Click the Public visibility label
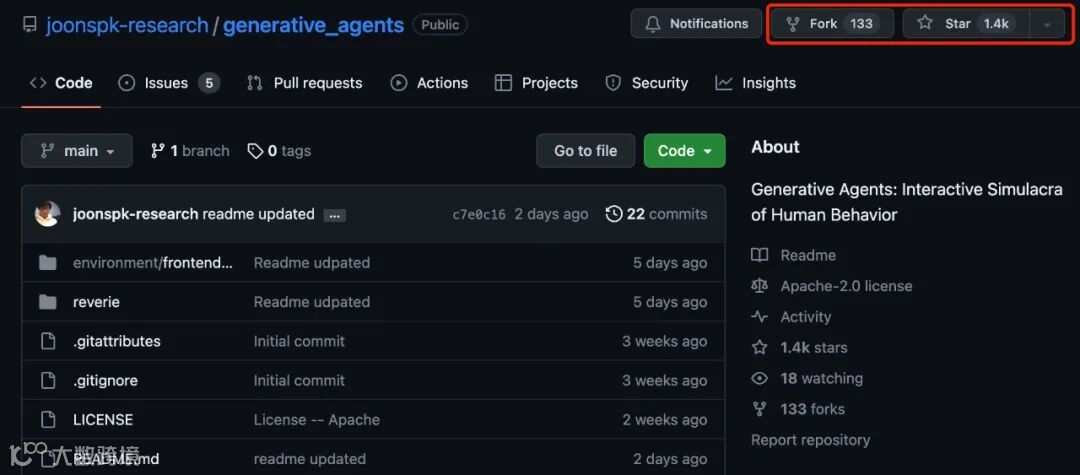Viewport: 1080px width, 475px height. [440, 25]
